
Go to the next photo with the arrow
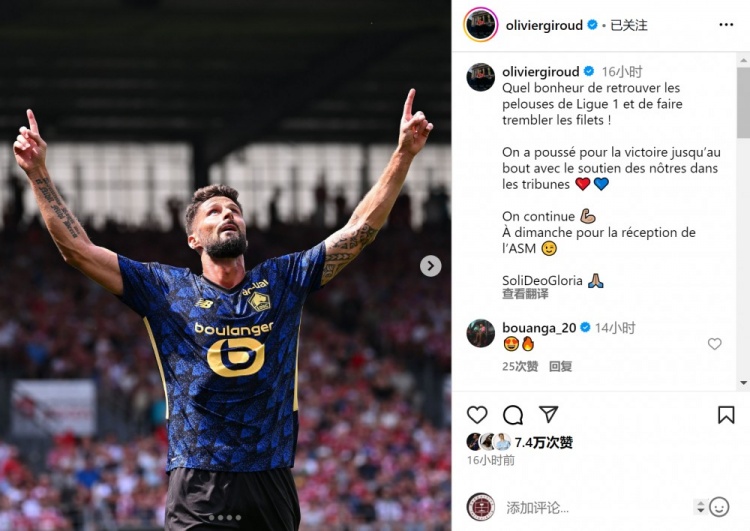coord(430,266)
